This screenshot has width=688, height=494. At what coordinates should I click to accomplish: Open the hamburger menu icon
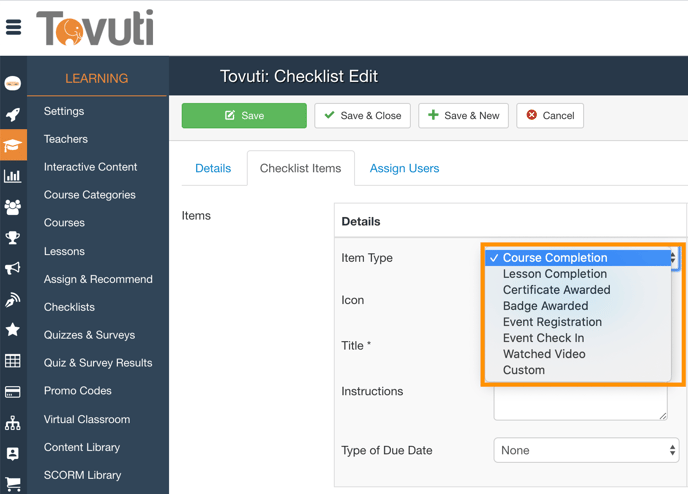pyautogui.click(x=14, y=28)
